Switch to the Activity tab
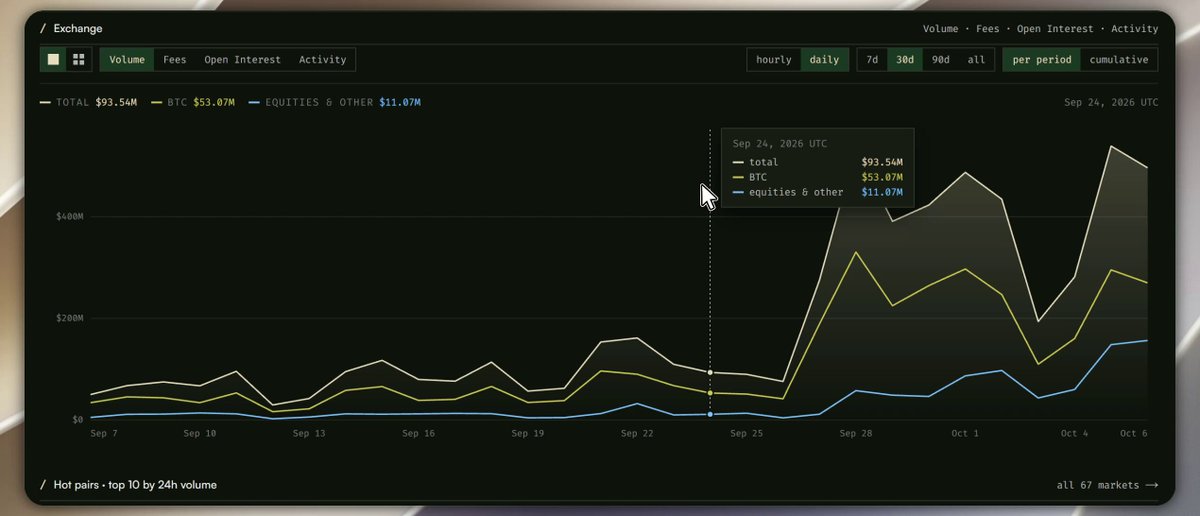The image size is (1200, 516). [323, 60]
